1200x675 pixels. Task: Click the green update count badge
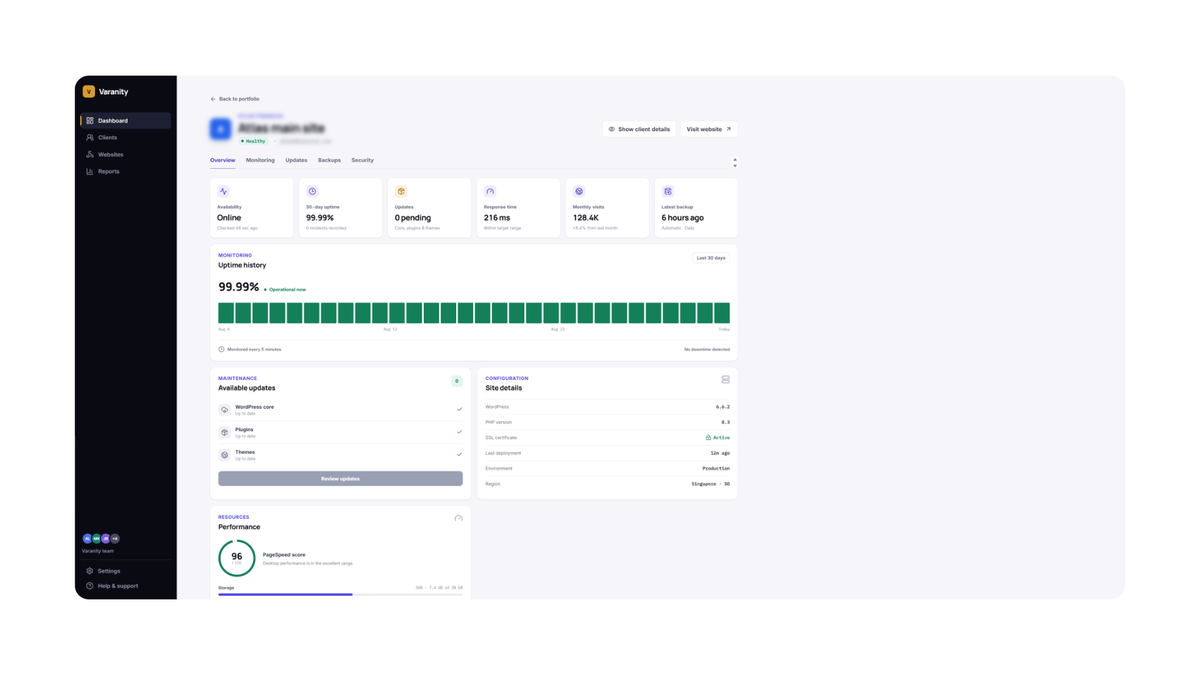click(x=457, y=381)
